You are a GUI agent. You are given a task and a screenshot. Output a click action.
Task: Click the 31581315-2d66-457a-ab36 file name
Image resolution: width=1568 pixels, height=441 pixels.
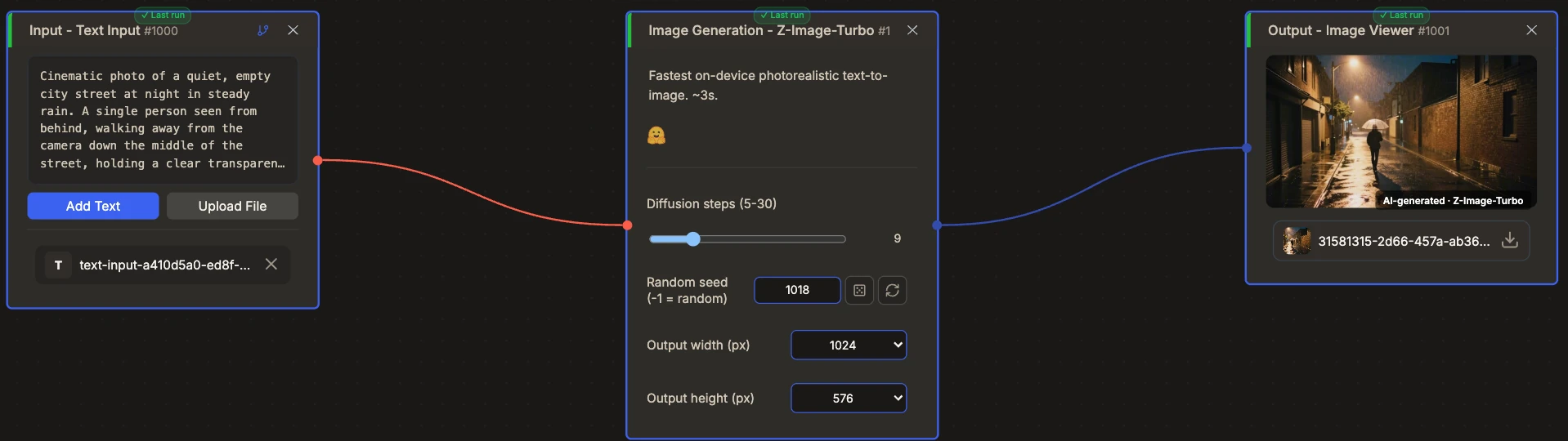pyautogui.click(x=1404, y=241)
